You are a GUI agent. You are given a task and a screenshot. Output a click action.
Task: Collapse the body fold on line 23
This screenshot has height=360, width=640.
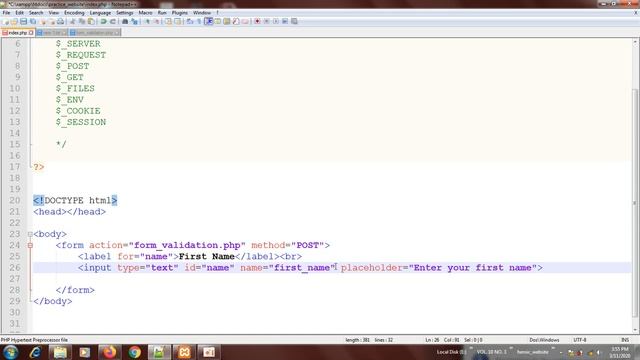tap(30, 234)
